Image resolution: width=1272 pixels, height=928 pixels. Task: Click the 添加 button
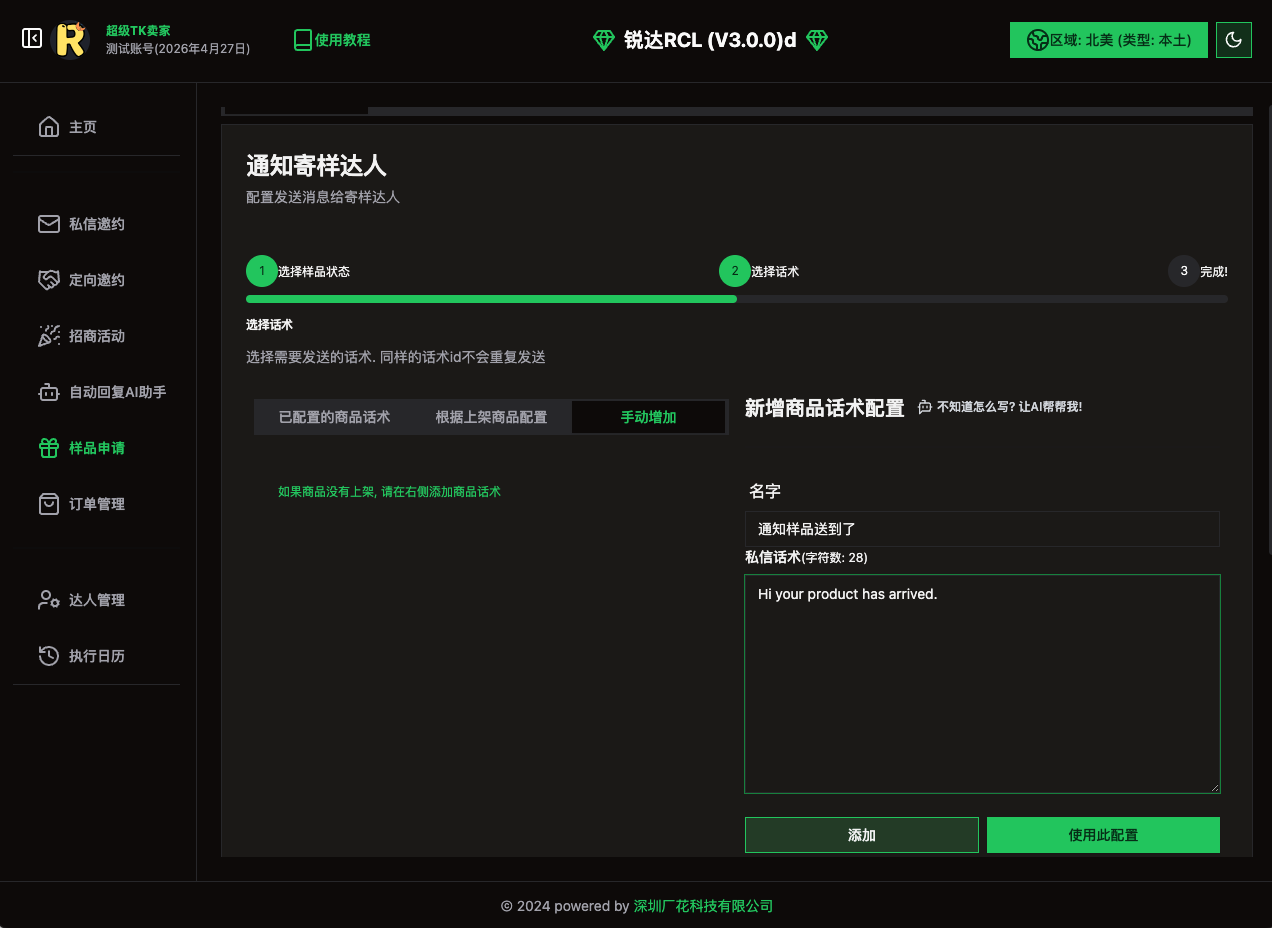[861, 835]
